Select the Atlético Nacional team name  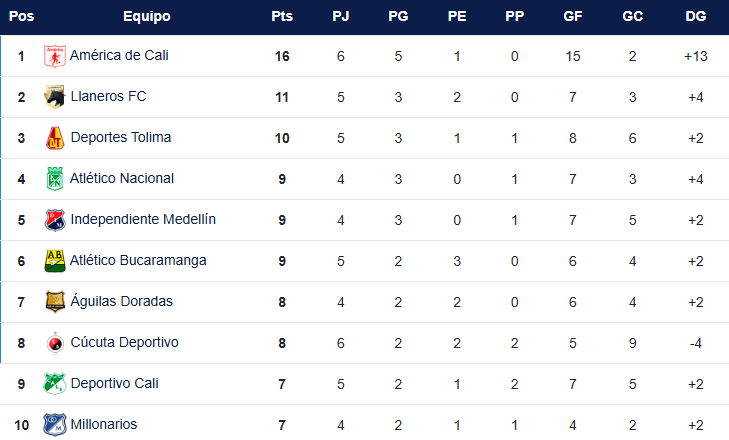click(x=122, y=178)
